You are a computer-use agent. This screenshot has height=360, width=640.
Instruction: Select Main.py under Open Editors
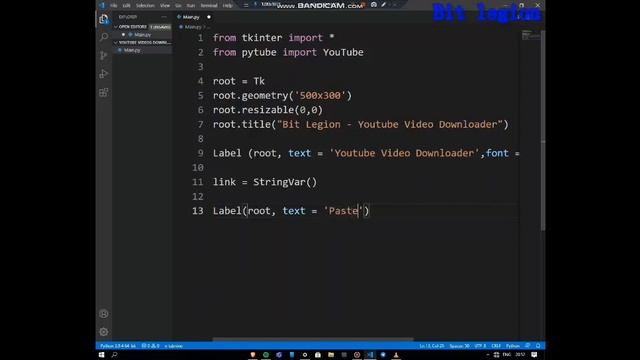click(142, 35)
